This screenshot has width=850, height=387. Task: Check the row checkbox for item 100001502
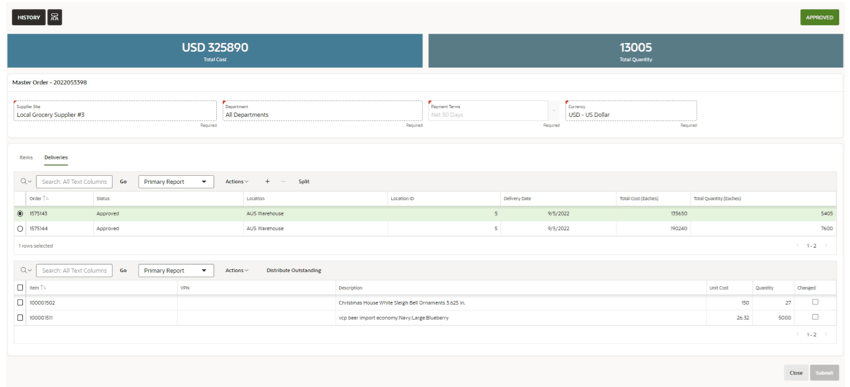[20, 302]
